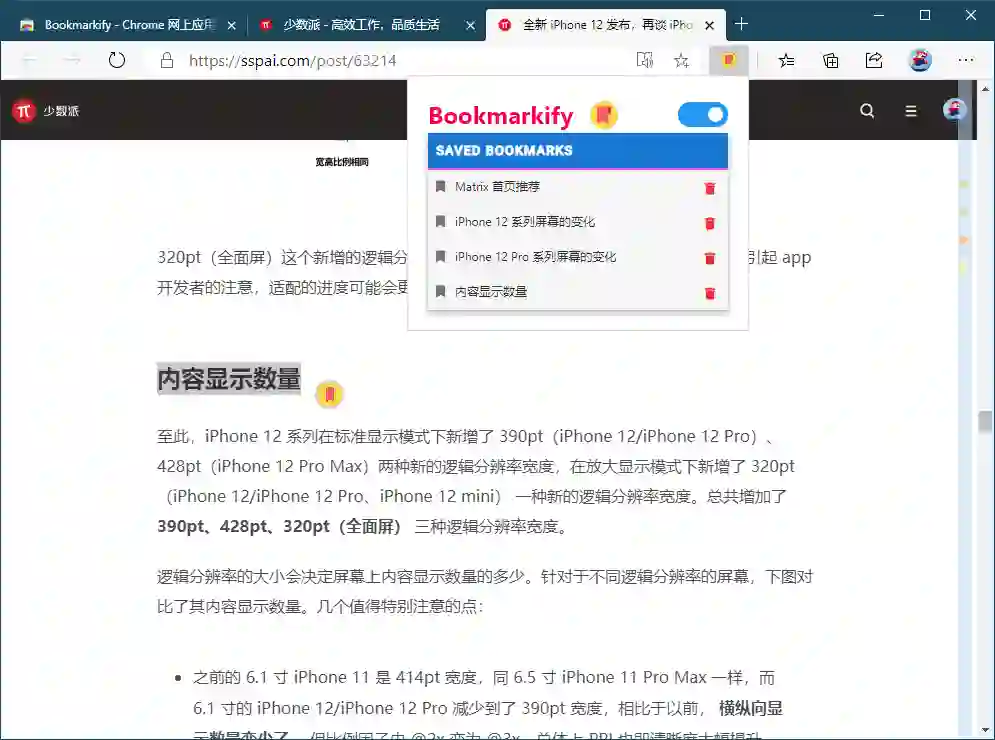Screen dimensions: 995x740
Task: Open the Favorites list button
Action: (786, 60)
